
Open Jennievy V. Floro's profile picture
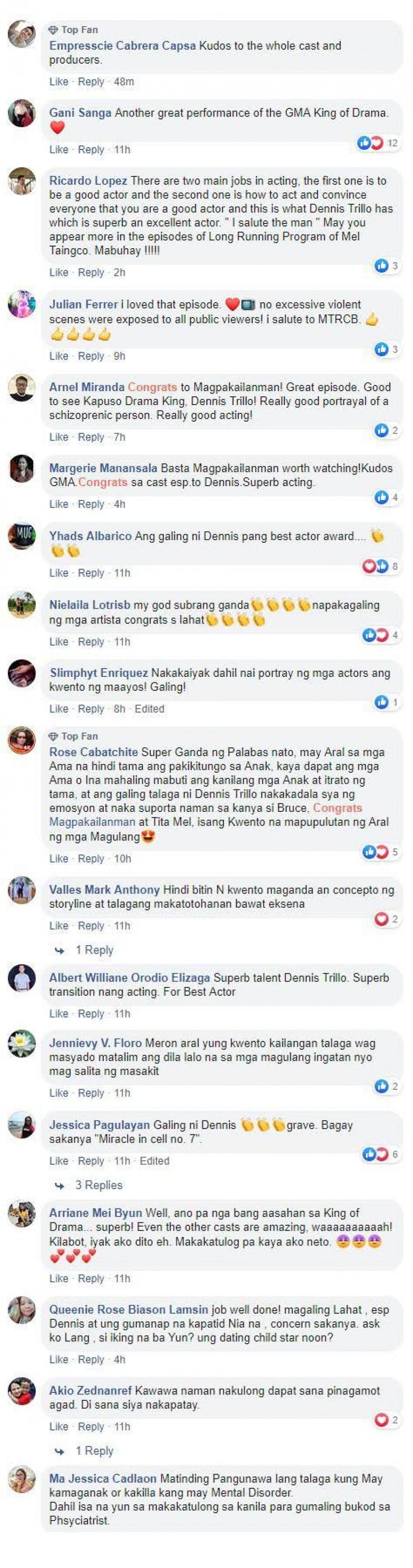(21, 1043)
